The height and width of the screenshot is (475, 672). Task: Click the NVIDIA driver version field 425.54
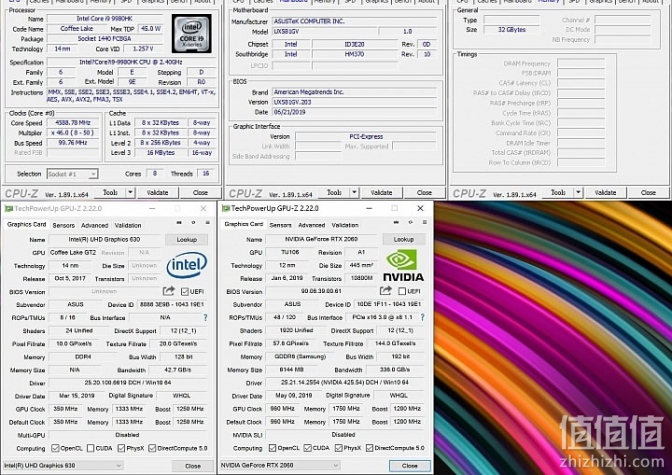click(x=345, y=382)
